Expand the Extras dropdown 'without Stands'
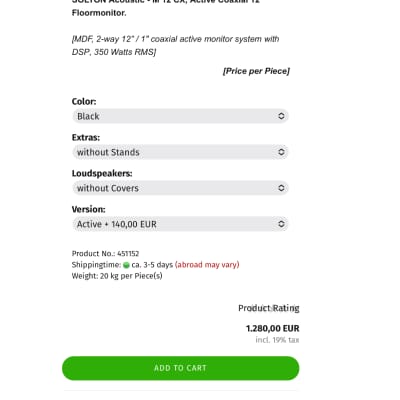400x400 pixels. click(x=180, y=152)
